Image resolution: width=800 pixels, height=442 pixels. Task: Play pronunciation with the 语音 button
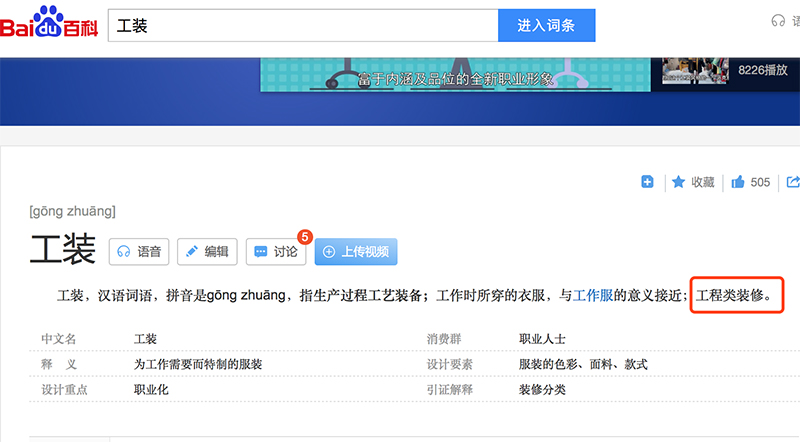[139, 252]
